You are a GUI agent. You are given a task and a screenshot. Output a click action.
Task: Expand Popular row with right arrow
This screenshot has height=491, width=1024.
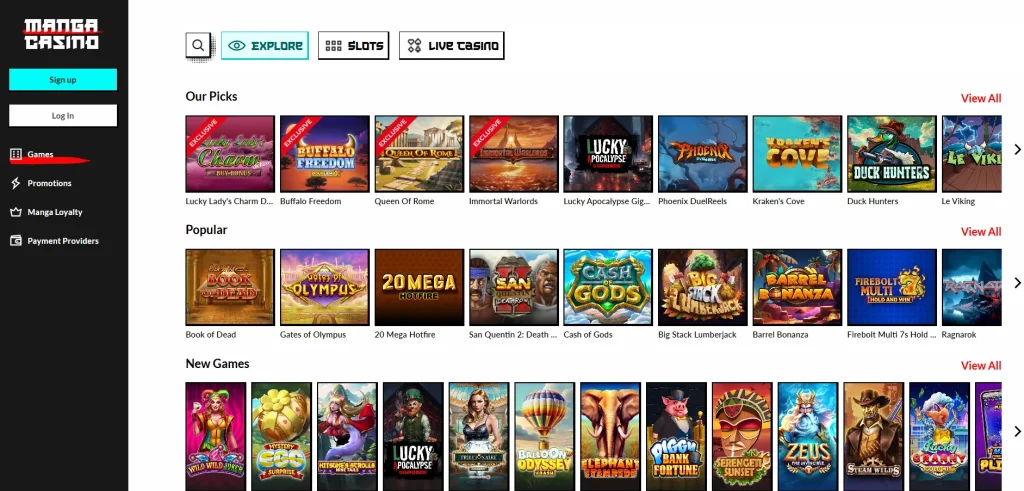(x=1017, y=283)
